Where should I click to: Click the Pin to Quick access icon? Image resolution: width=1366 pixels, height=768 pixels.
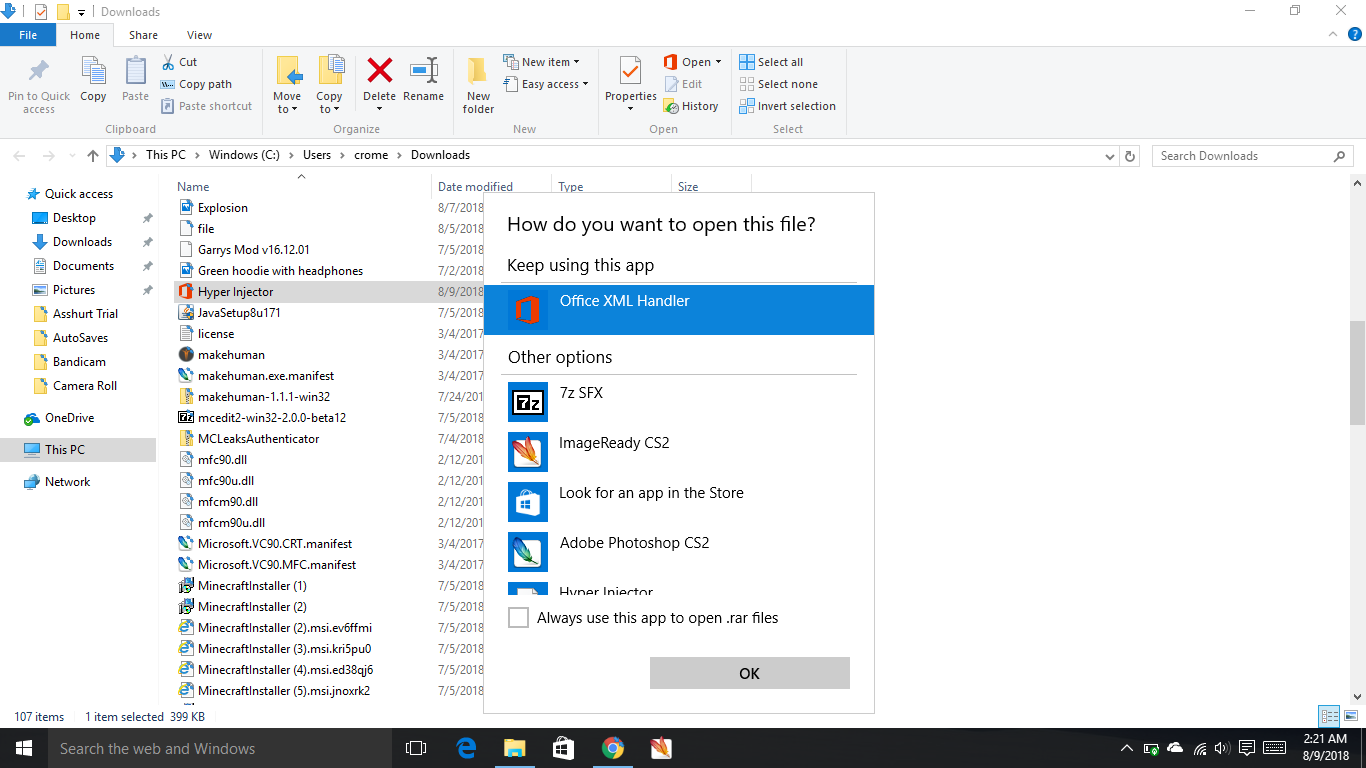(x=39, y=72)
